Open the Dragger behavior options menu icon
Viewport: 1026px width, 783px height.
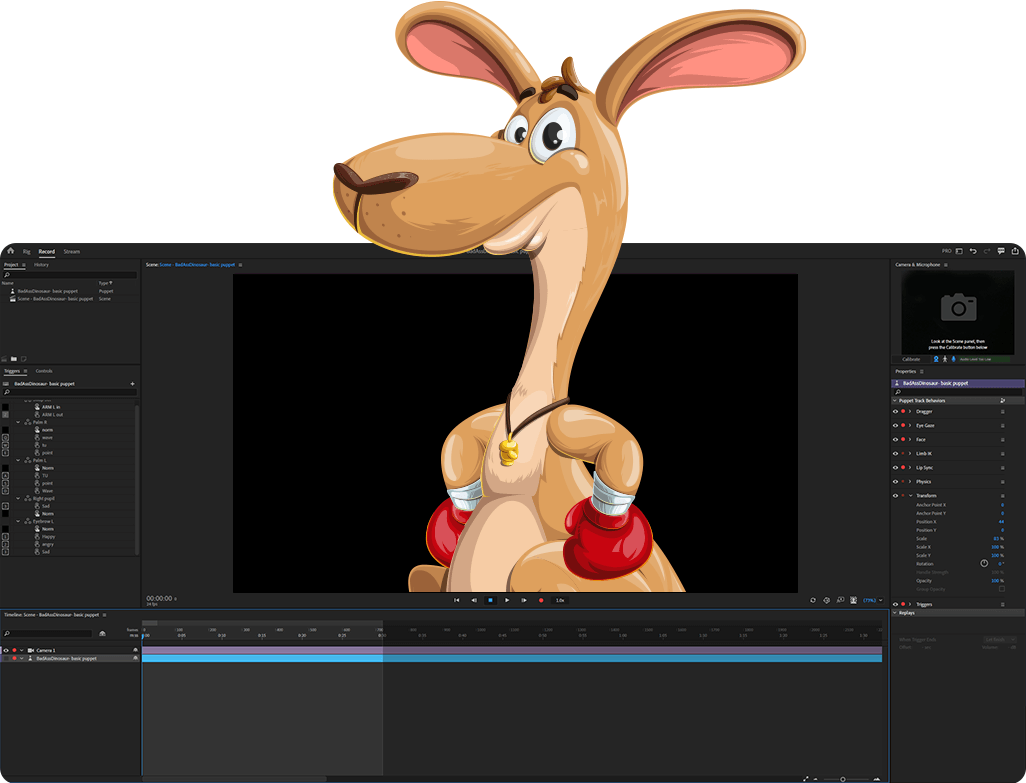pyautogui.click(x=1002, y=411)
